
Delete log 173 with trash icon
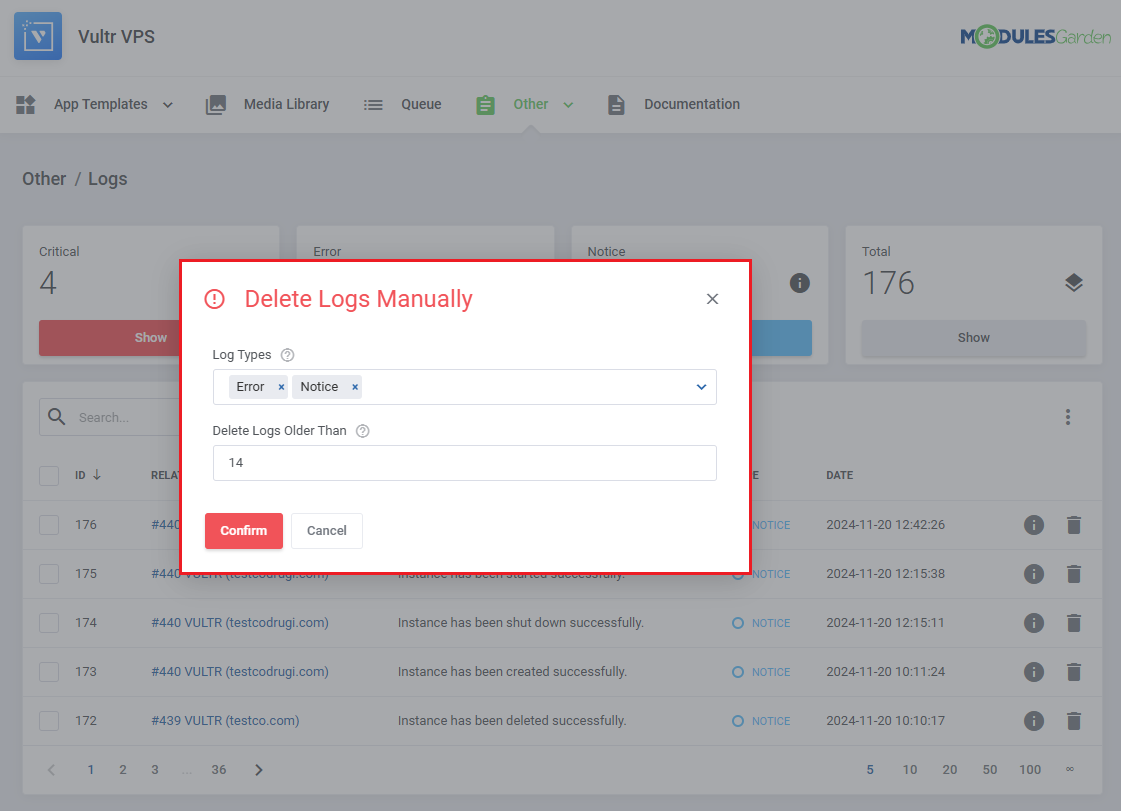(1073, 672)
